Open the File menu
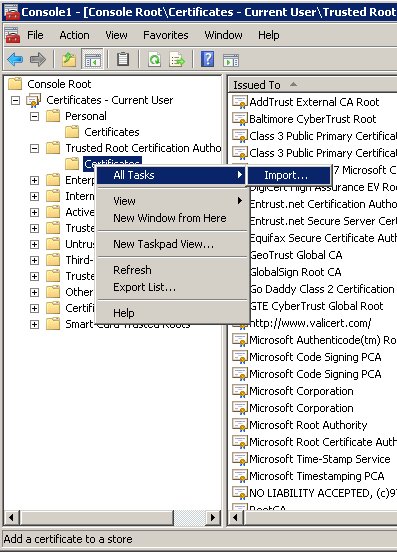 (x=35, y=35)
